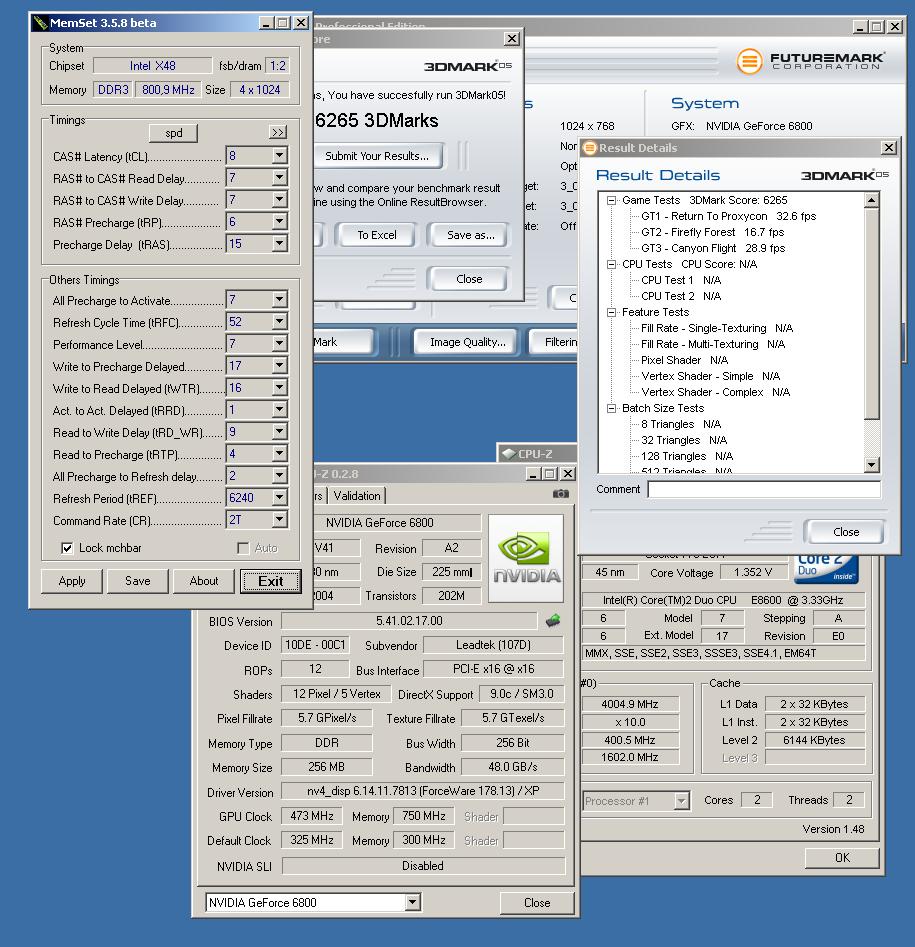Click the GPU-Z camera screenshot icon

(x=560, y=494)
